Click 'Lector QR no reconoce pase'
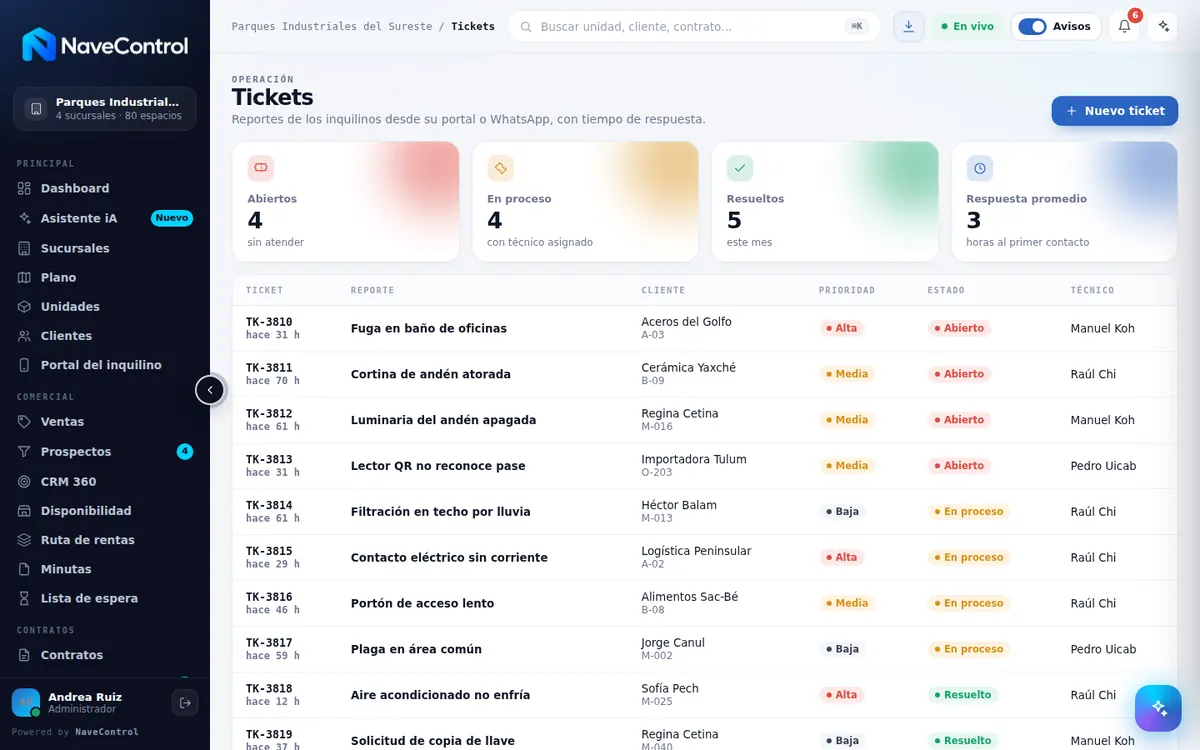The image size is (1200, 750). pyautogui.click(x=438, y=466)
